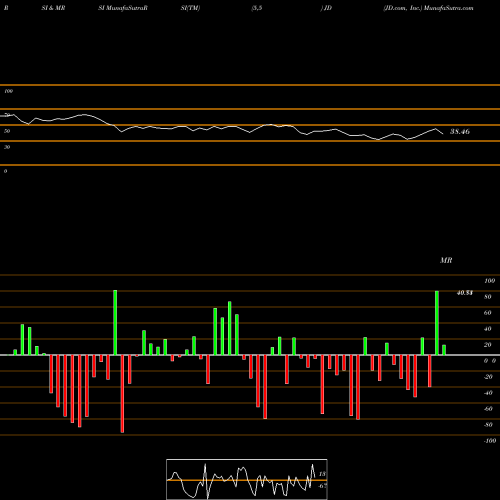Click the 30 label on RSI axis
Image resolution: width=500 pixels, height=500 pixels.
coord(7,147)
